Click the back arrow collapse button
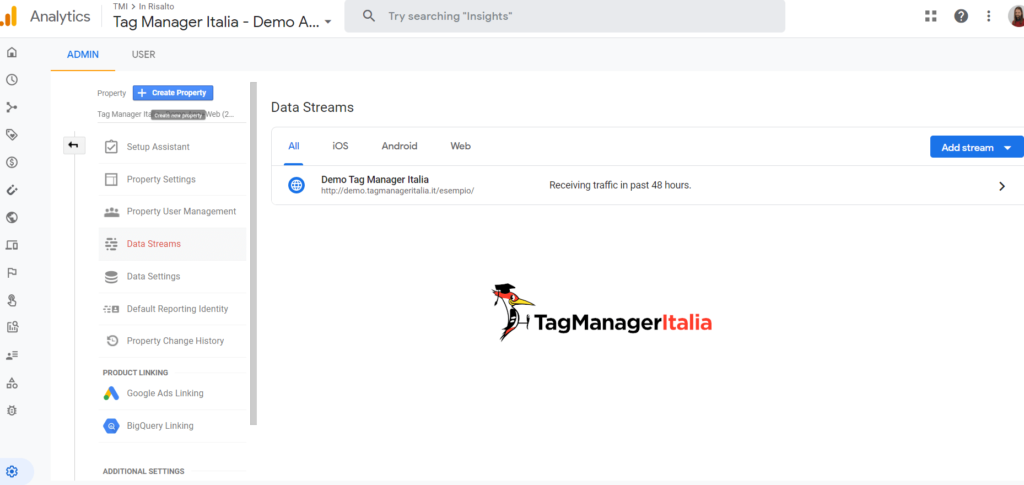 coord(74,145)
